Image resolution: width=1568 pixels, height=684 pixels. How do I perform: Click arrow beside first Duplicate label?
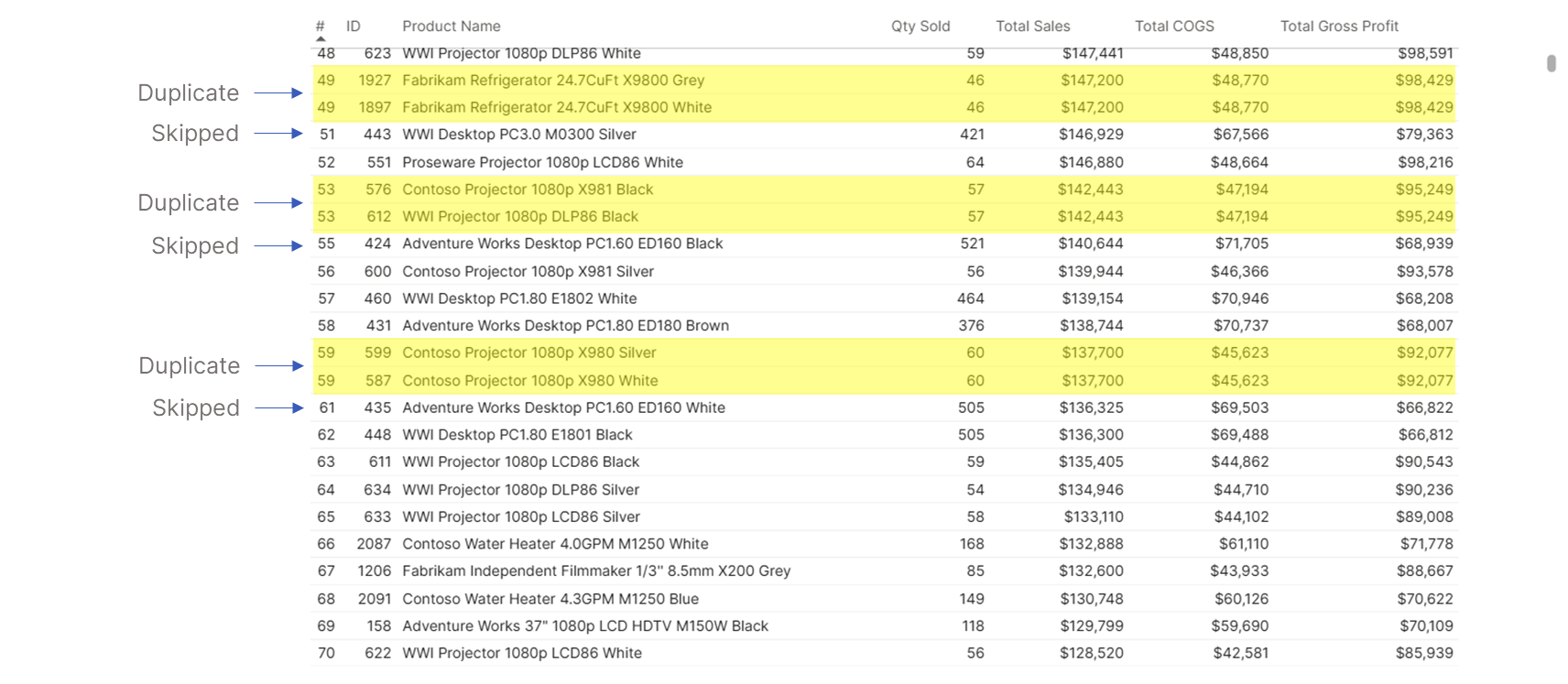pos(278,93)
